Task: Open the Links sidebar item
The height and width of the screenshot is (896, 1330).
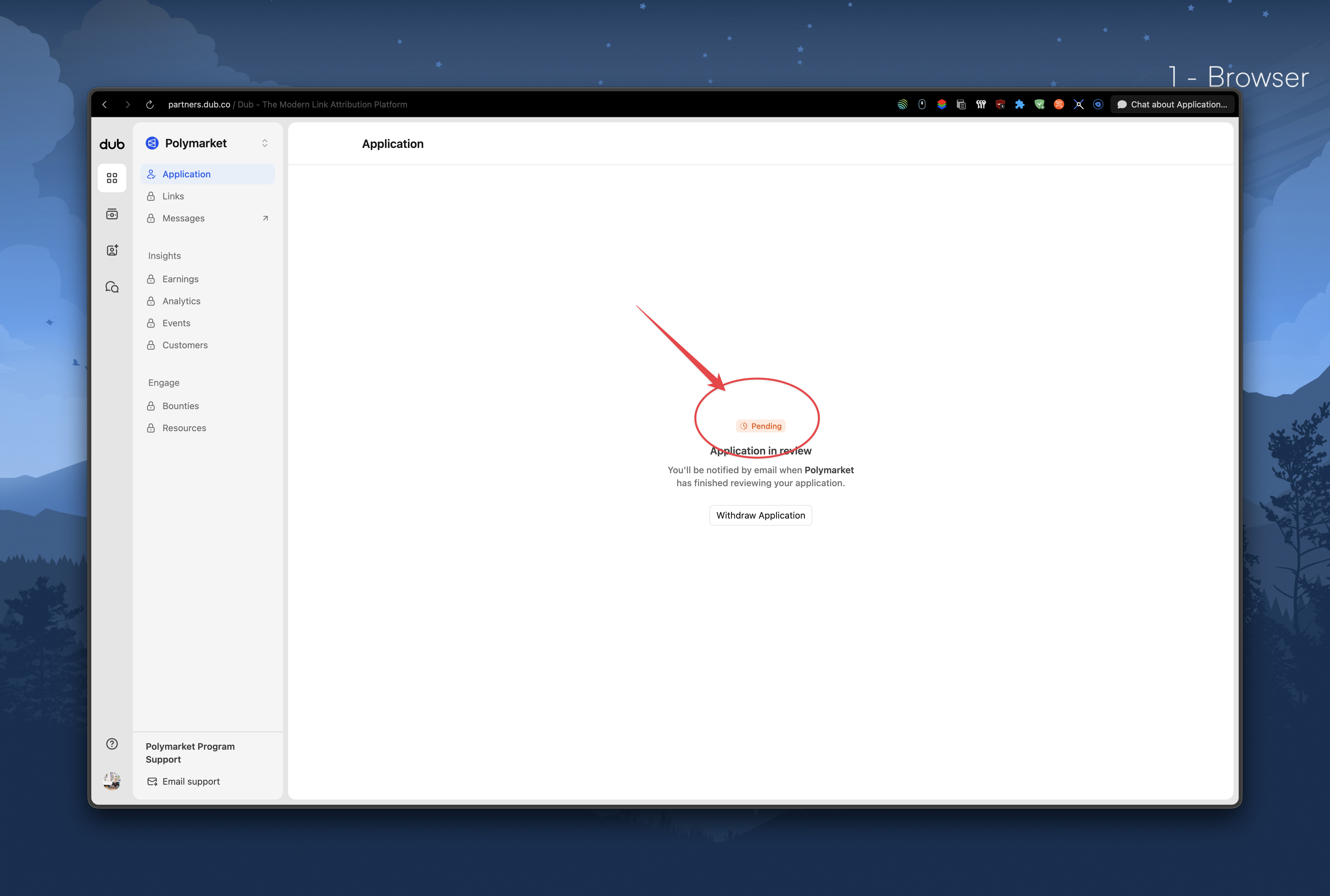Action: point(173,196)
